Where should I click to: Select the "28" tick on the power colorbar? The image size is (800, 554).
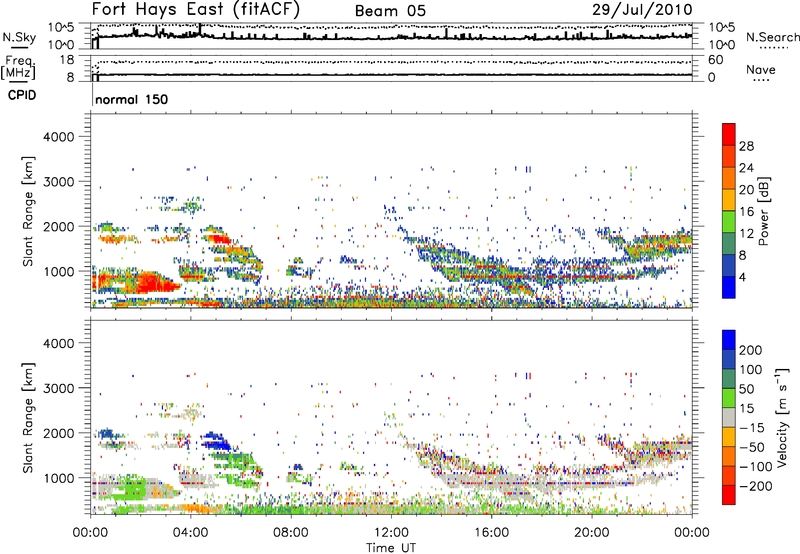[x=746, y=146]
